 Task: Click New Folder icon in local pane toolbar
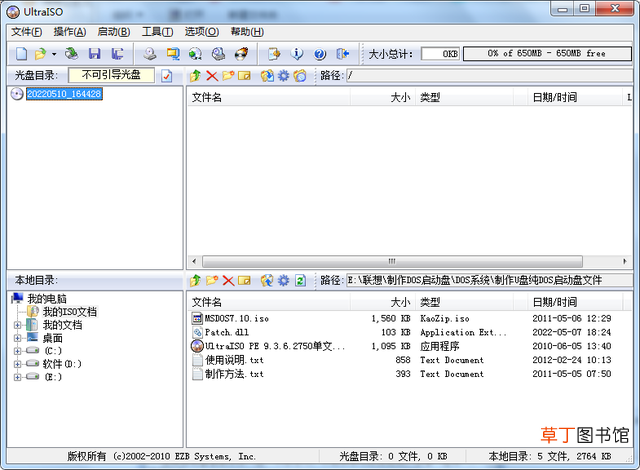[212, 280]
